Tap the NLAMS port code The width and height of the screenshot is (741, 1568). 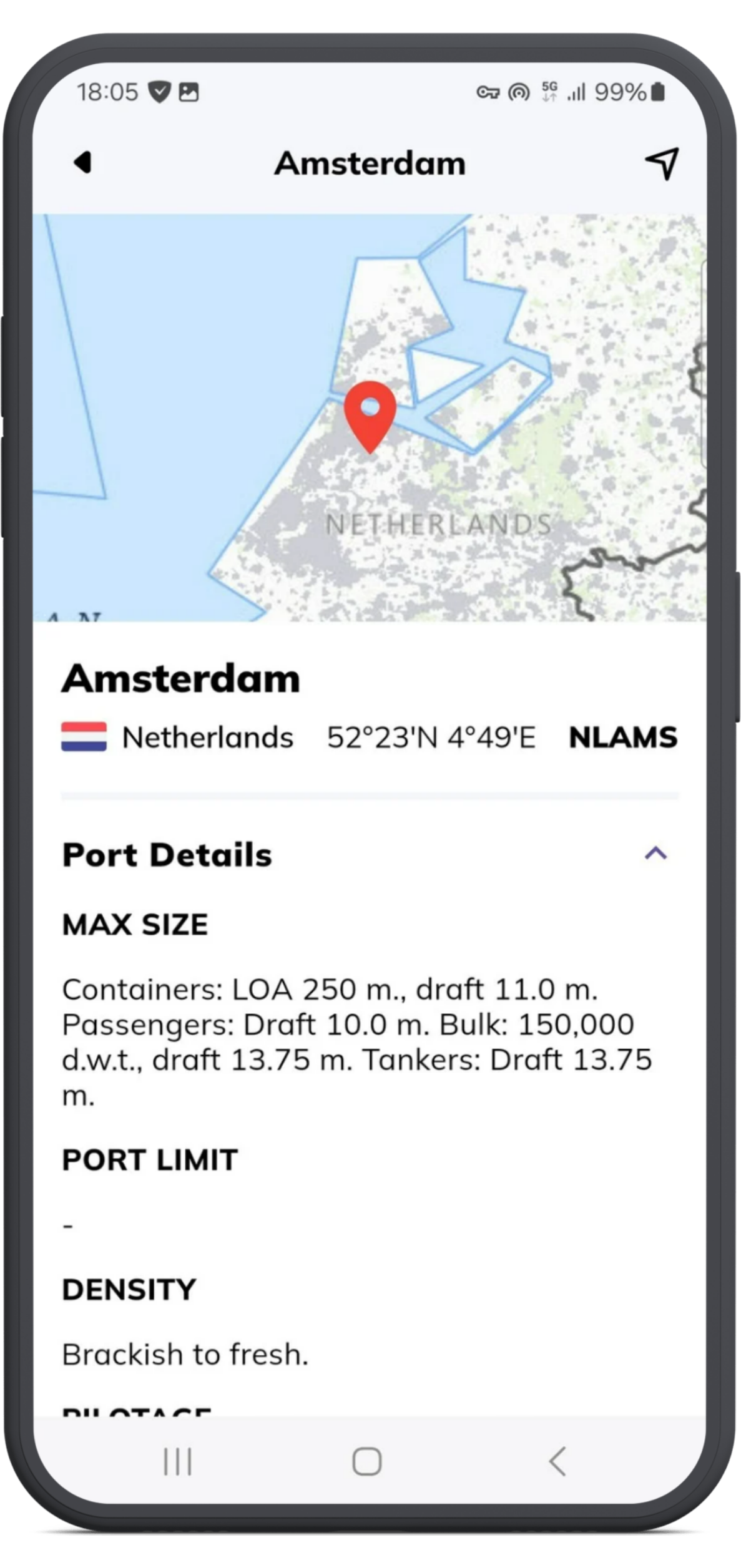[x=623, y=737]
